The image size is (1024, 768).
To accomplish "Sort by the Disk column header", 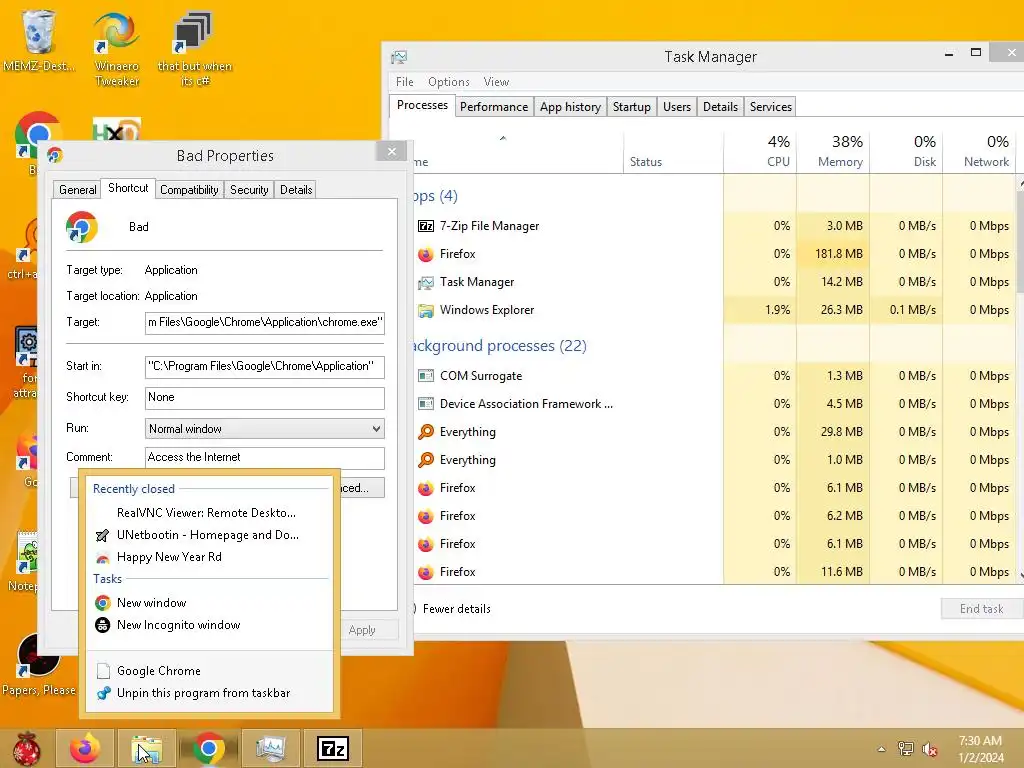I will tap(906, 152).
